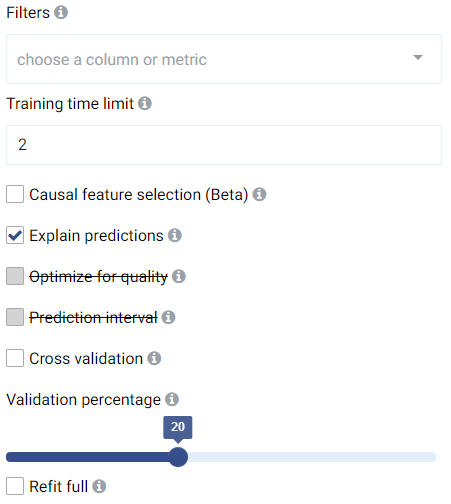451x504 pixels.
Task: Click the Training time limit input field
Action: click(224, 145)
